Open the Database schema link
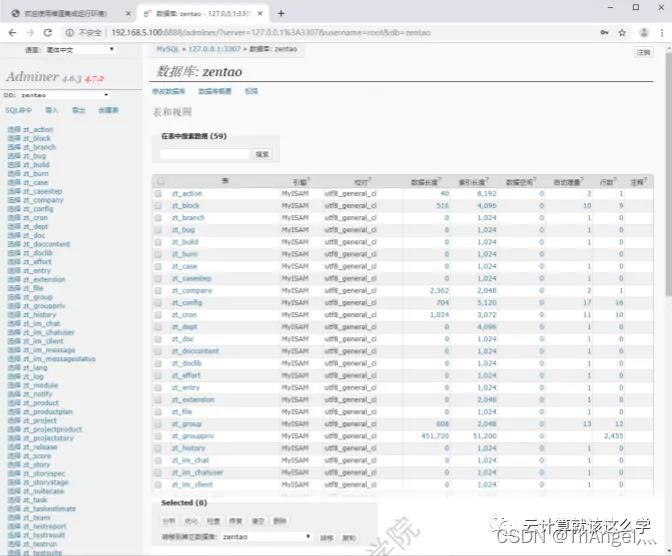Screen dimensions: 672x556 coord(215,91)
